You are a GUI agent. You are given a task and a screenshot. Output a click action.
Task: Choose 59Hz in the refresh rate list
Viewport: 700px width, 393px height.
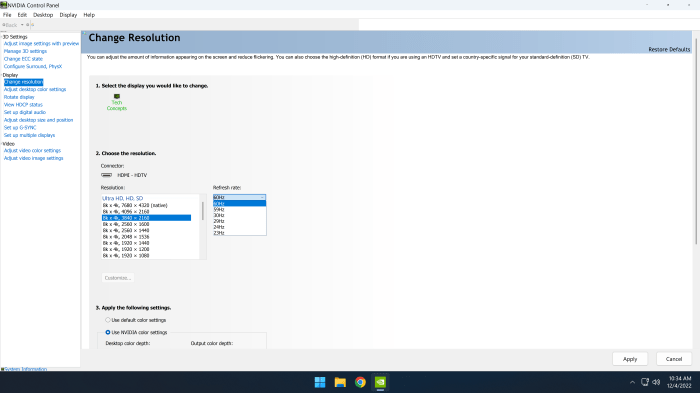click(239, 209)
